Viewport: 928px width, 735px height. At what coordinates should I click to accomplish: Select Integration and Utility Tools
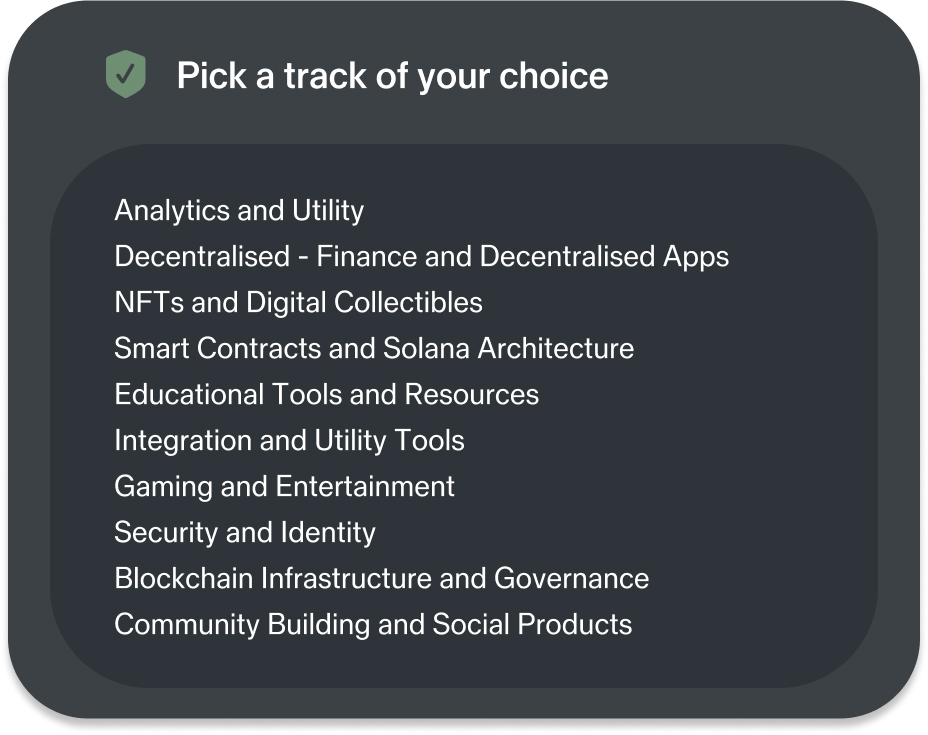[289, 441]
